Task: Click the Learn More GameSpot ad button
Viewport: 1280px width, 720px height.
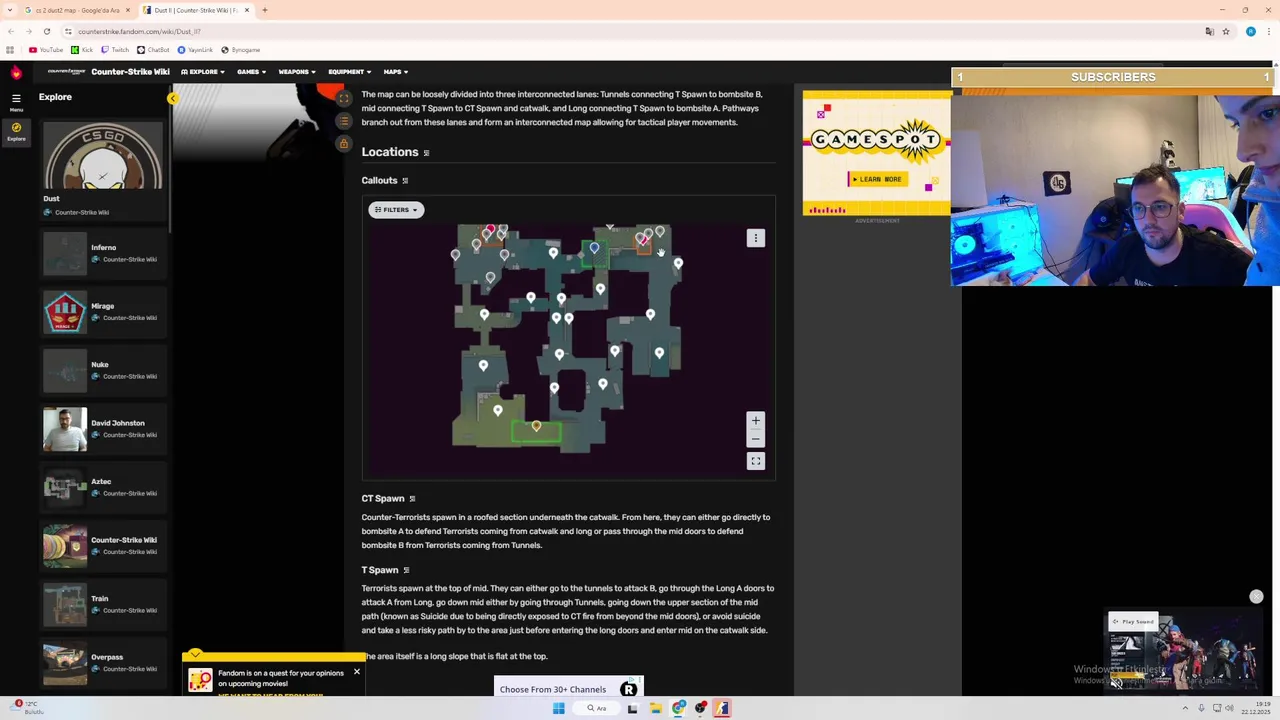Action: 876,179
